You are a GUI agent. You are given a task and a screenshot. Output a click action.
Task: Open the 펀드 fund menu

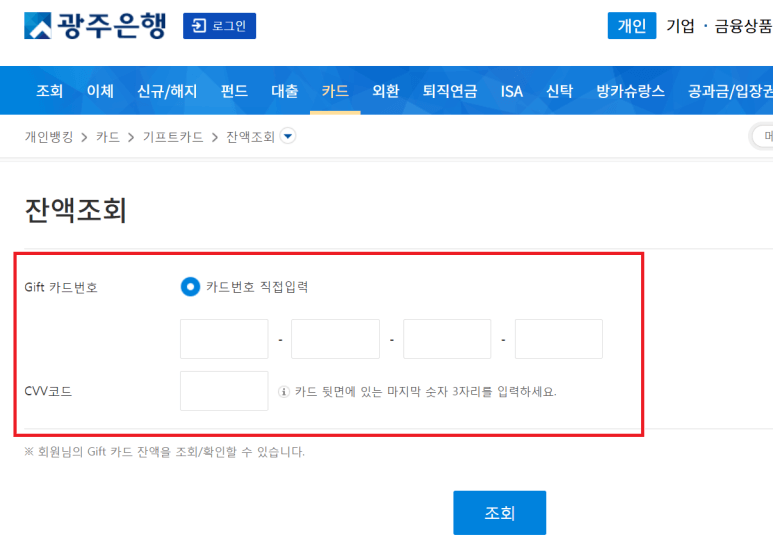[x=234, y=91]
